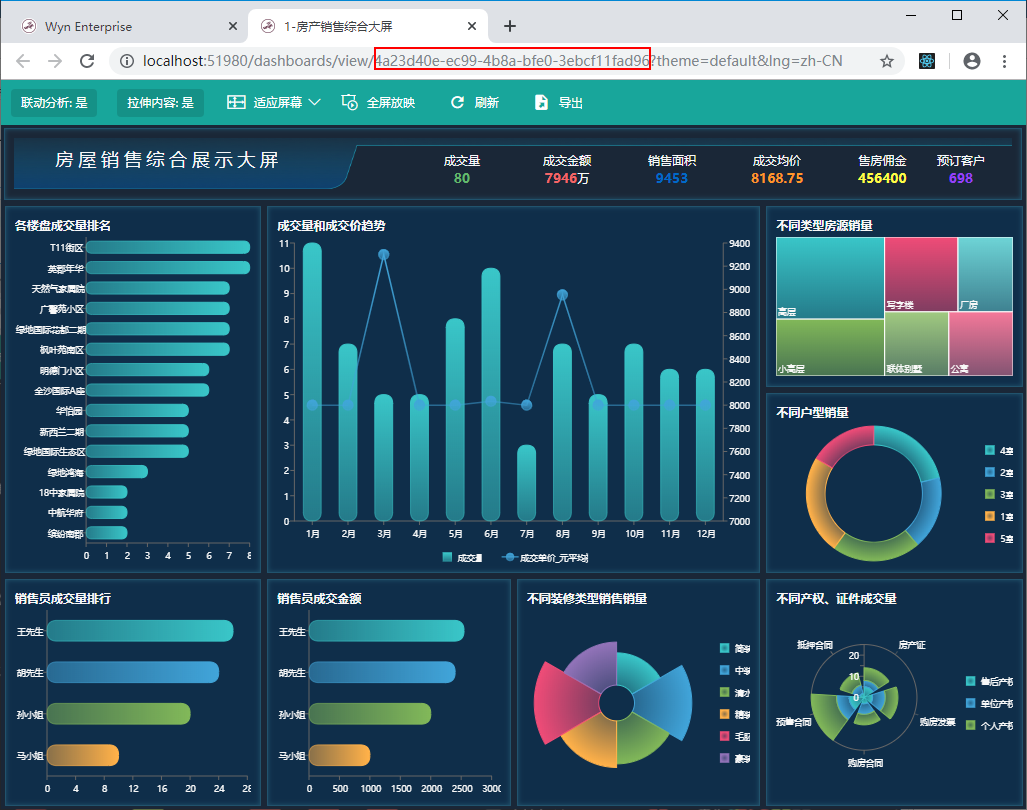Open the Chrome three-dot menu
The width and height of the screenshot is (1027, 810).
point(1005,61)
